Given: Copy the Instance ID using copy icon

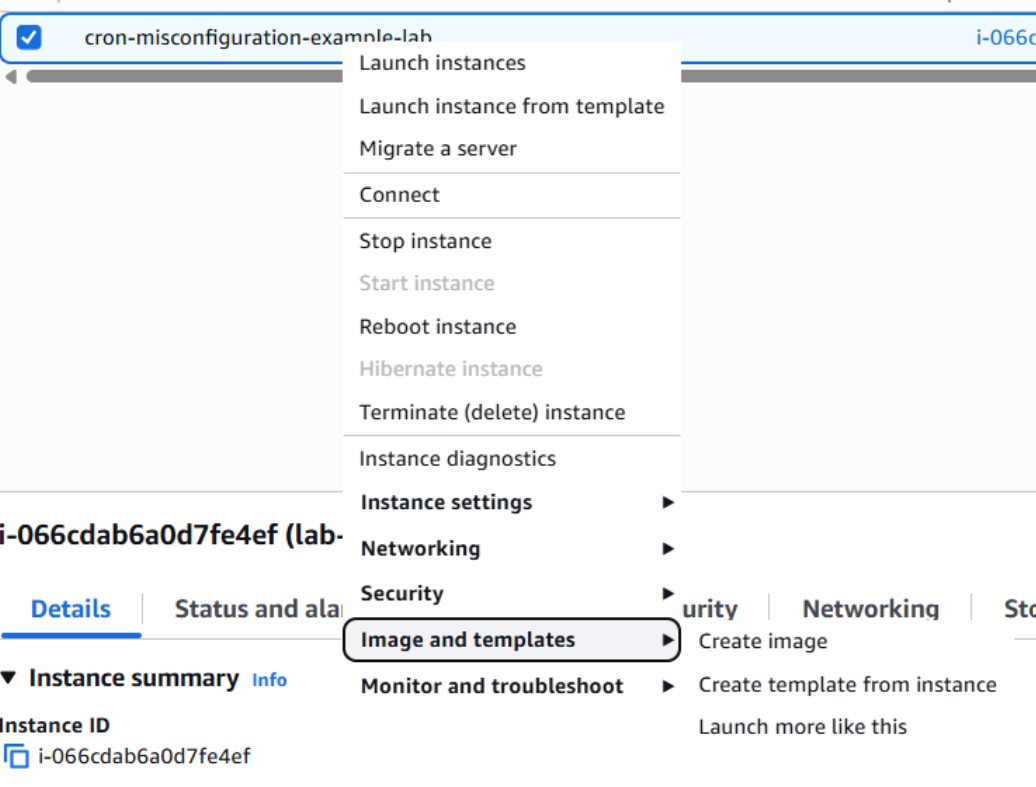Looking at the screenshot, I should (17, 756).
